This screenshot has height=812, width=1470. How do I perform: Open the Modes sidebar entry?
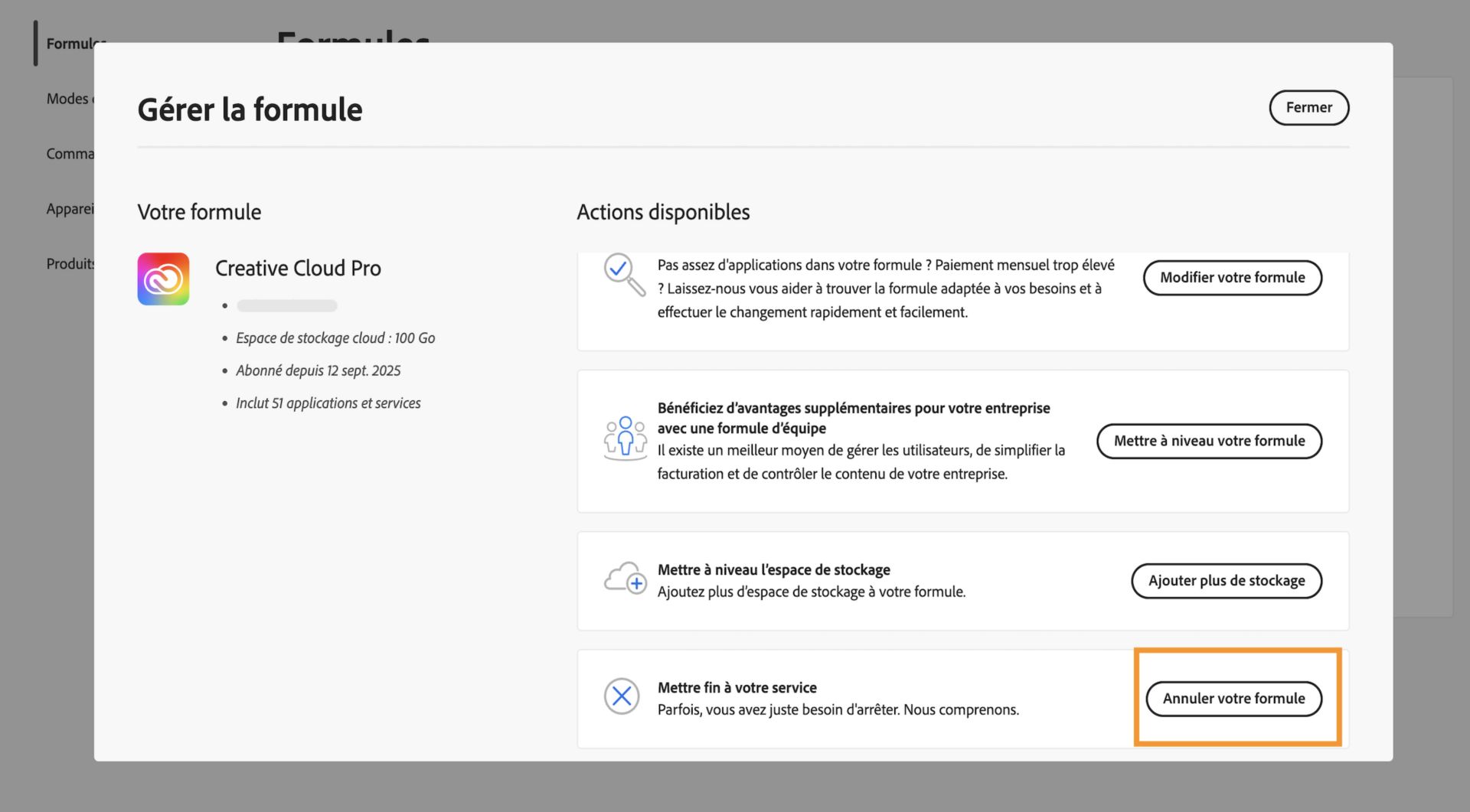[69, 99]
